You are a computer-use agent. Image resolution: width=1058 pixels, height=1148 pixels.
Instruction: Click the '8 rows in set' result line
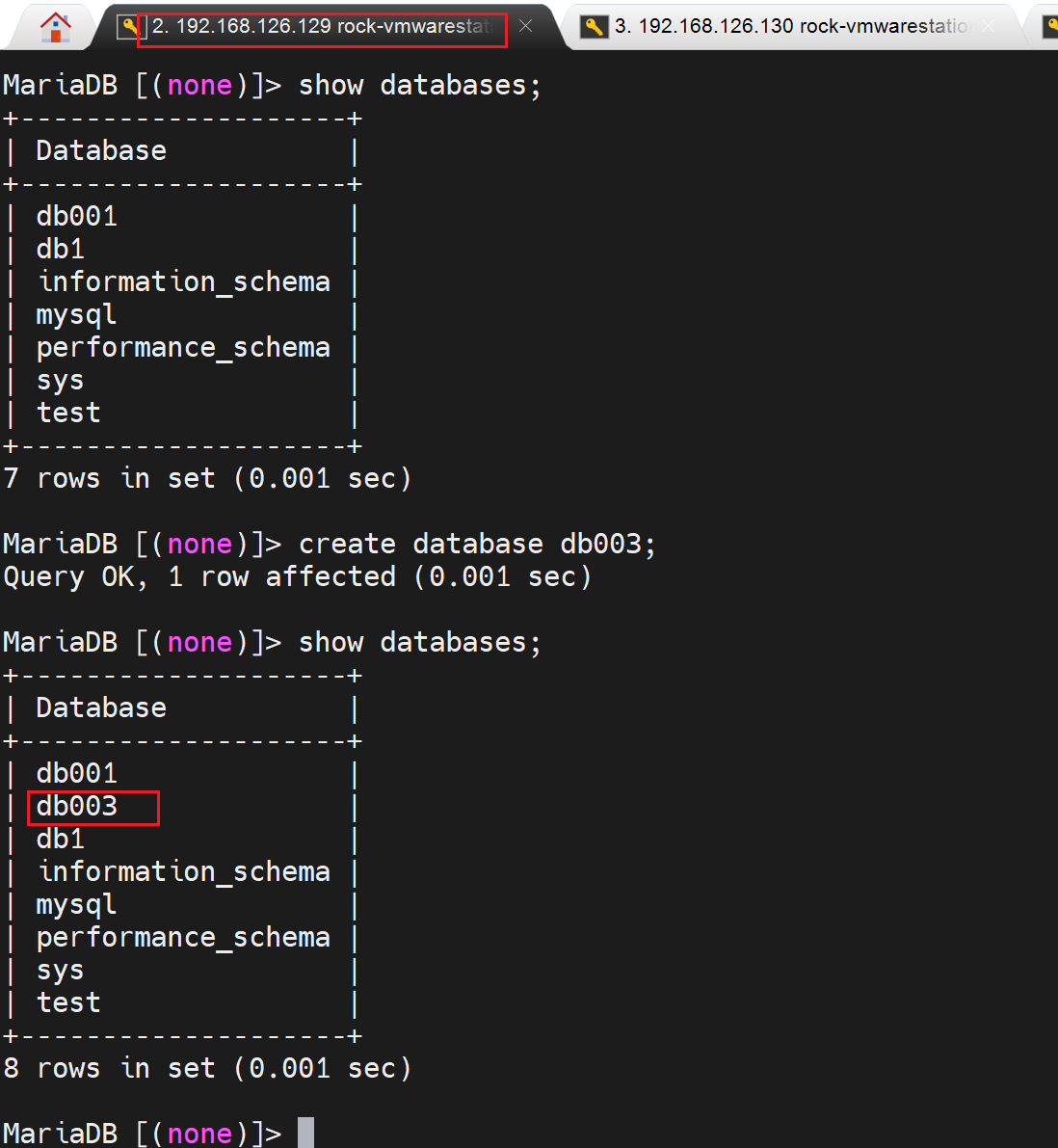207,1068
